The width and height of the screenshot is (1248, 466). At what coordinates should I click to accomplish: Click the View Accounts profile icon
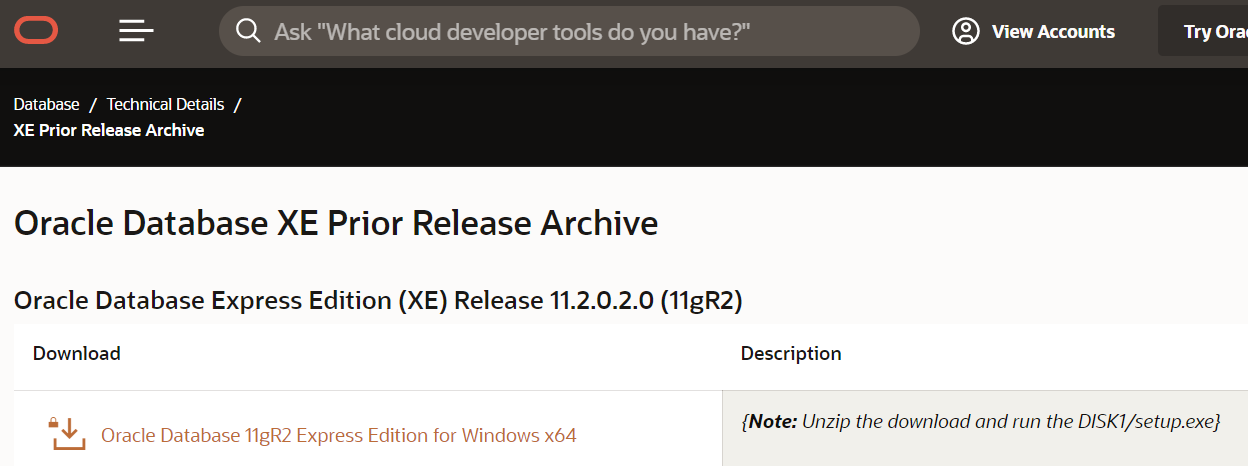966,31
